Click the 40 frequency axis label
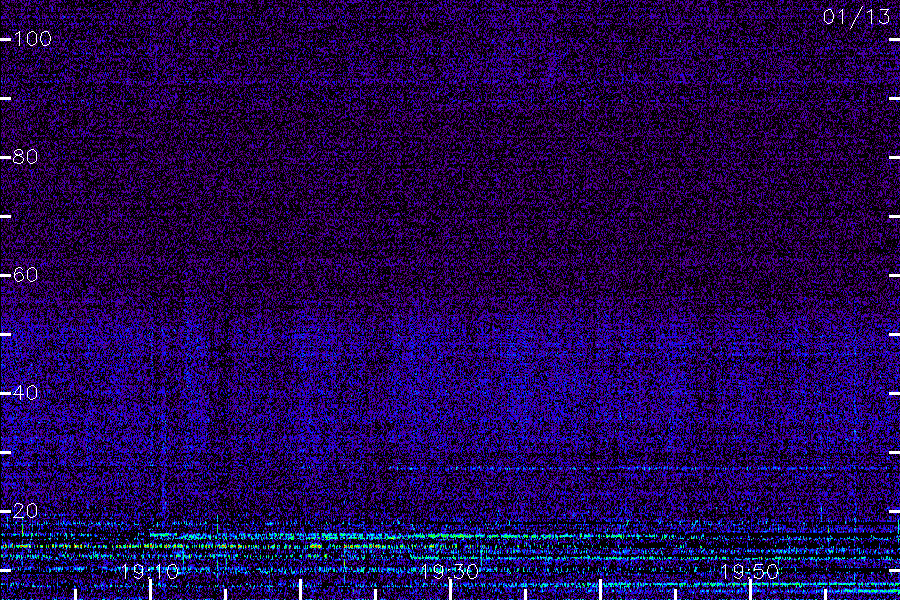Image resolution: width=900 pixels, height=600 pixels. click(26, 393)
